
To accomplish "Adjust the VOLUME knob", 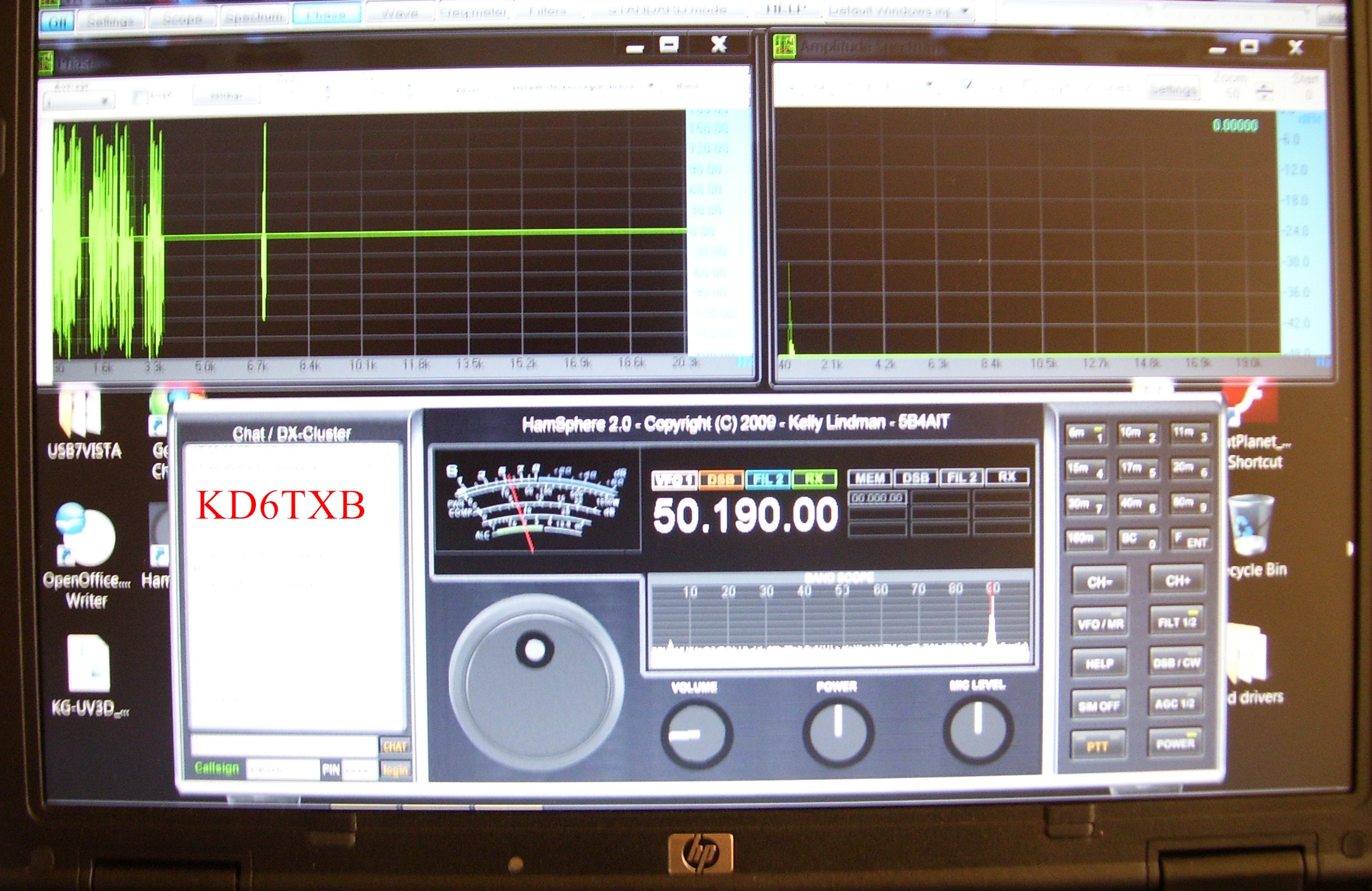I will 696,734.
